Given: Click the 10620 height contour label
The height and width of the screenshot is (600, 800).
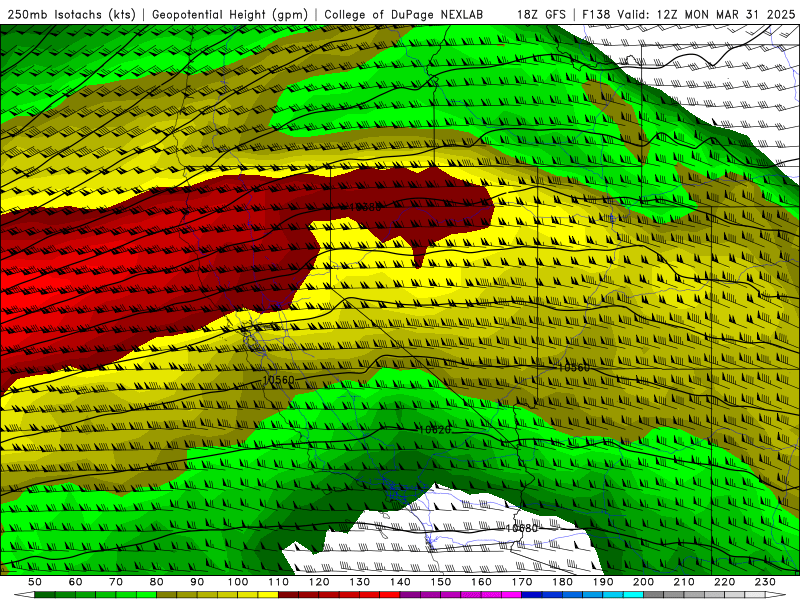Looking at the screenshot, I should pos(434,430).
